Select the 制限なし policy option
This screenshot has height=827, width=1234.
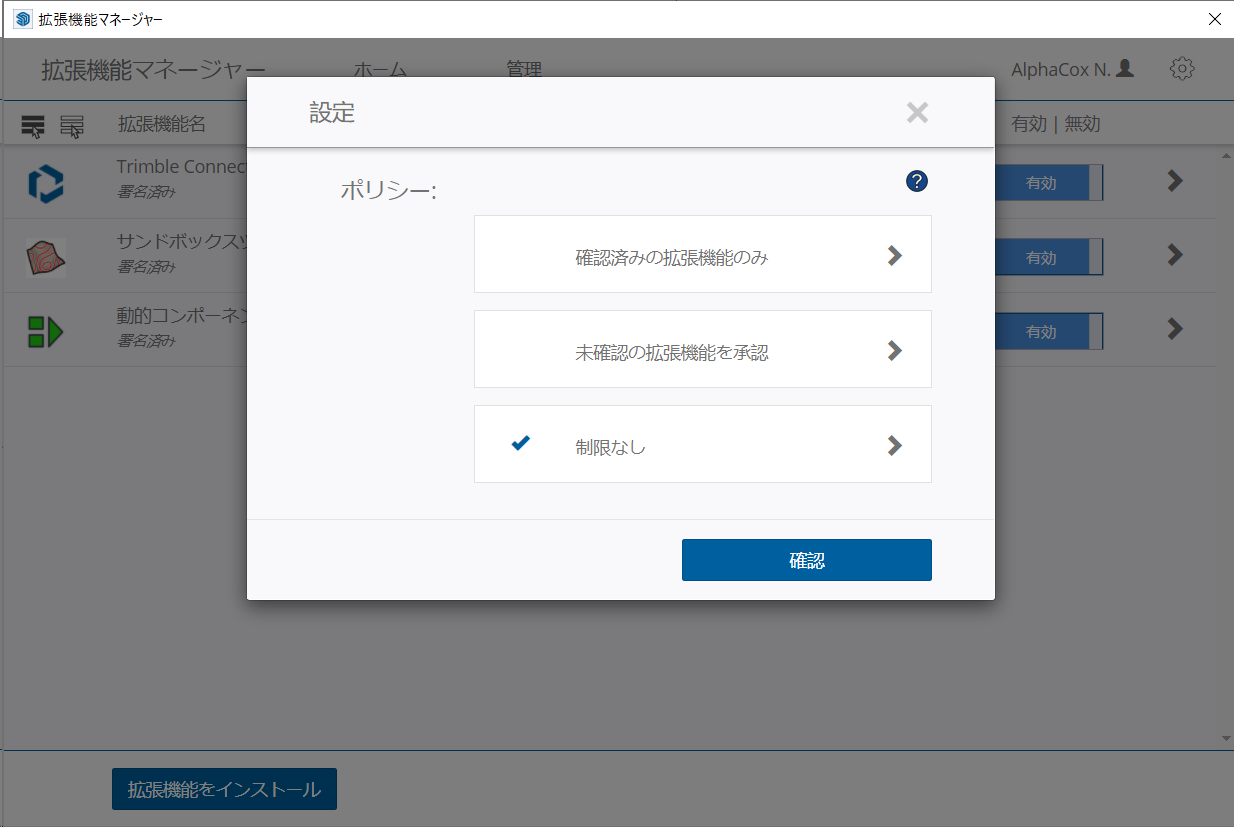[x=610, y=447]
